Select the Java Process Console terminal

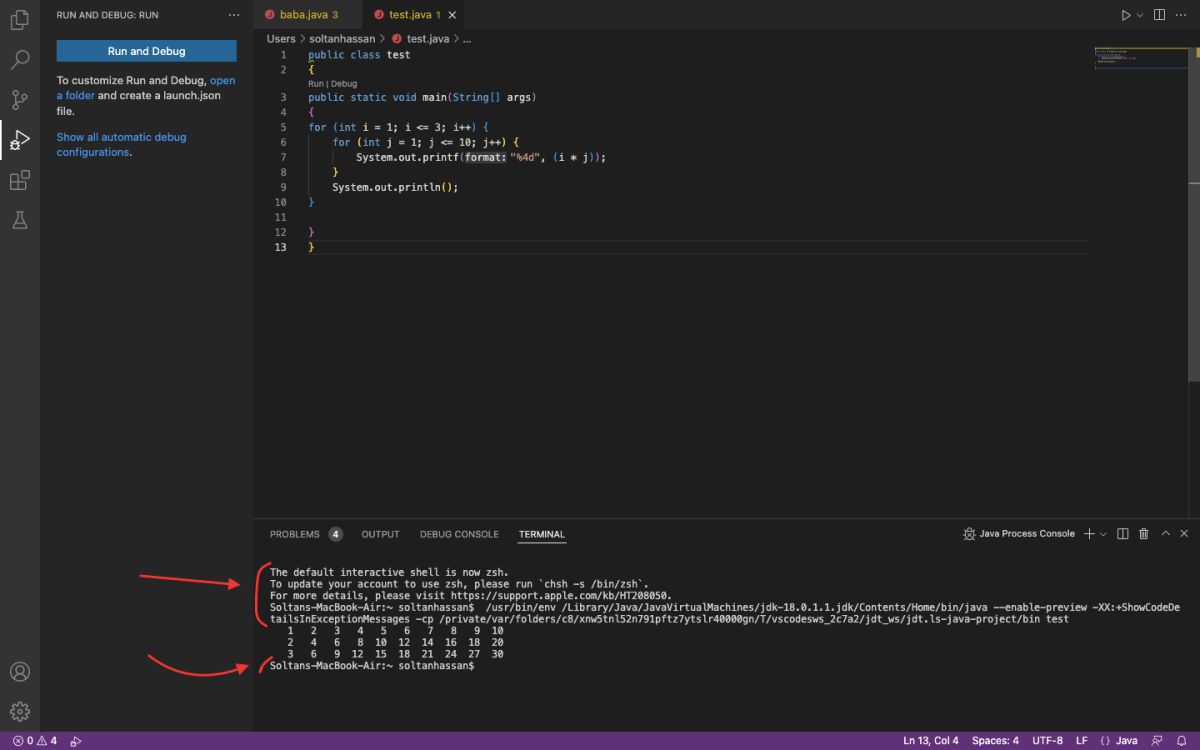pos(1019,534)
